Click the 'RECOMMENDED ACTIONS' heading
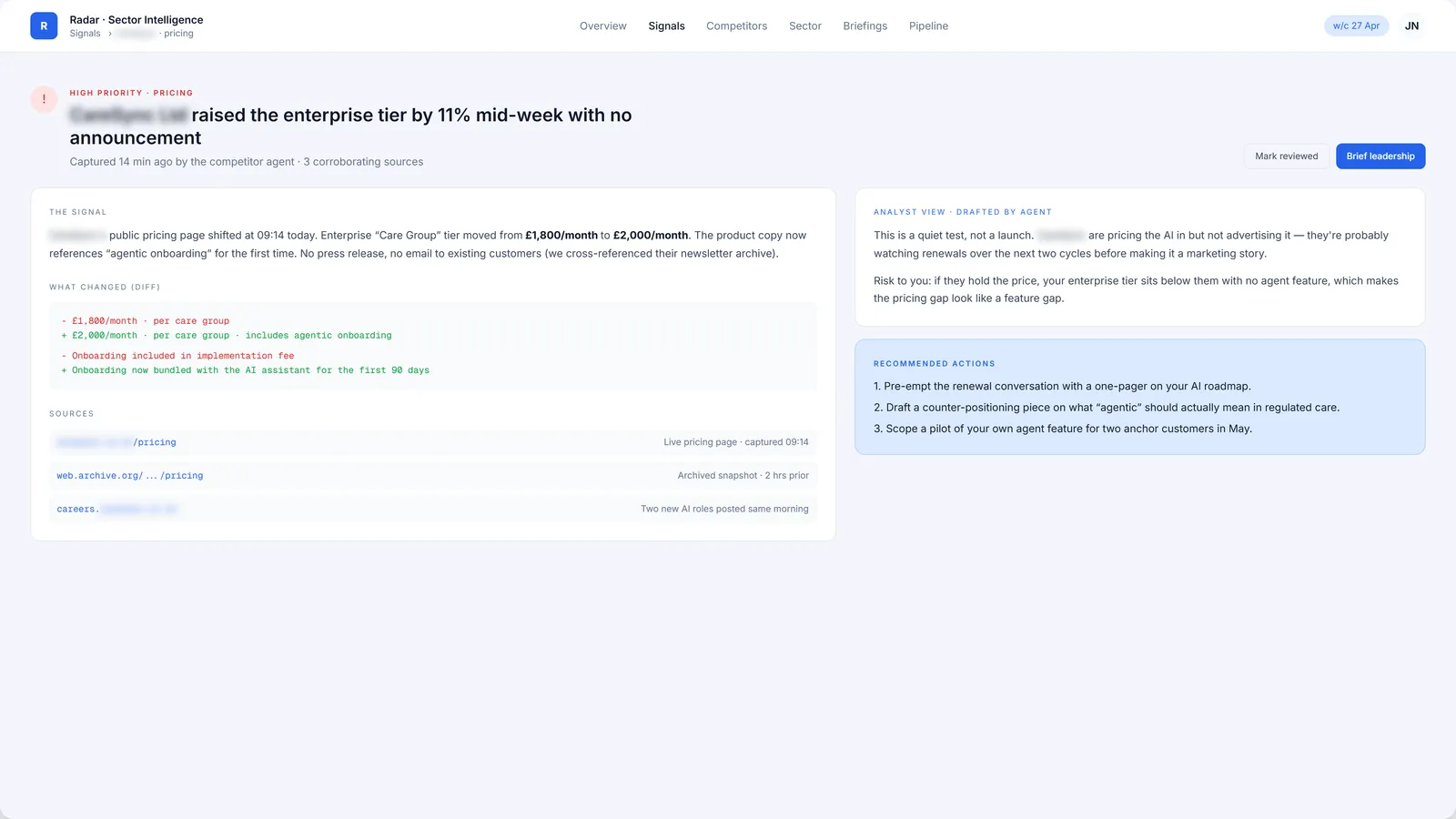Image resolution: width=1456 pixels, height=819 pixels. (x=935, y=364)
